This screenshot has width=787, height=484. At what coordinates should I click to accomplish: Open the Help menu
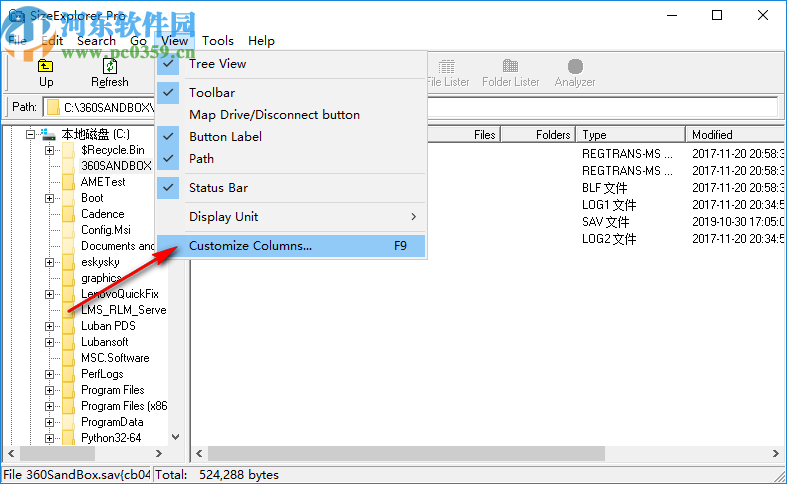(x=261, y=41)
